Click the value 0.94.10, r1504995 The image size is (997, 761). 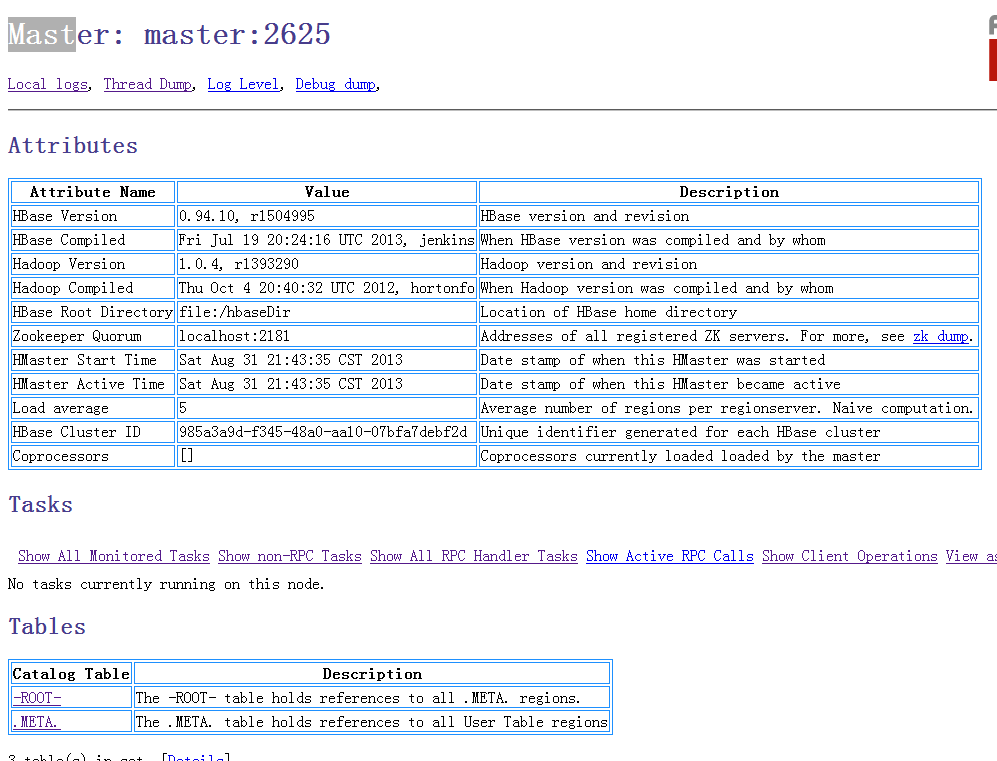[247, 216]
